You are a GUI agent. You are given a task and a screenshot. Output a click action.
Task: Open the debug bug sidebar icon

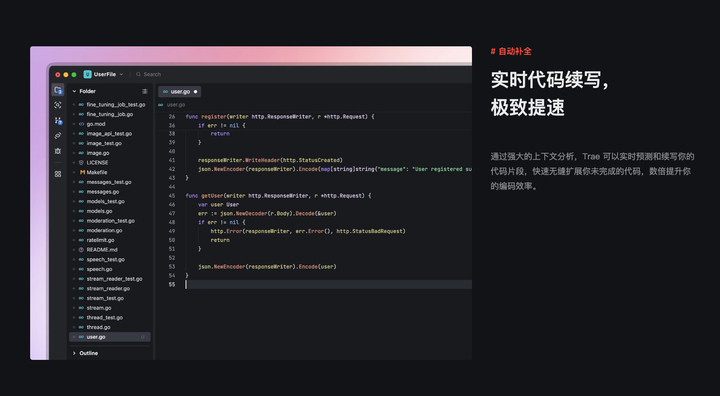pyautogui.click(x=57, y=151)
